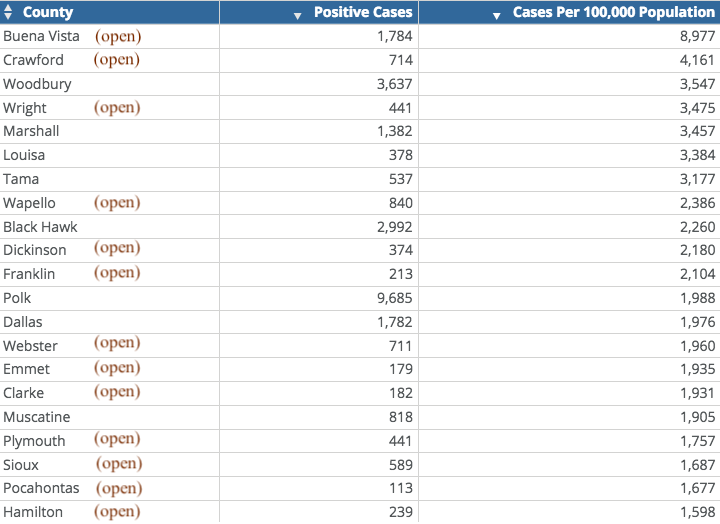Select the Polk county row

click(360, 298)
